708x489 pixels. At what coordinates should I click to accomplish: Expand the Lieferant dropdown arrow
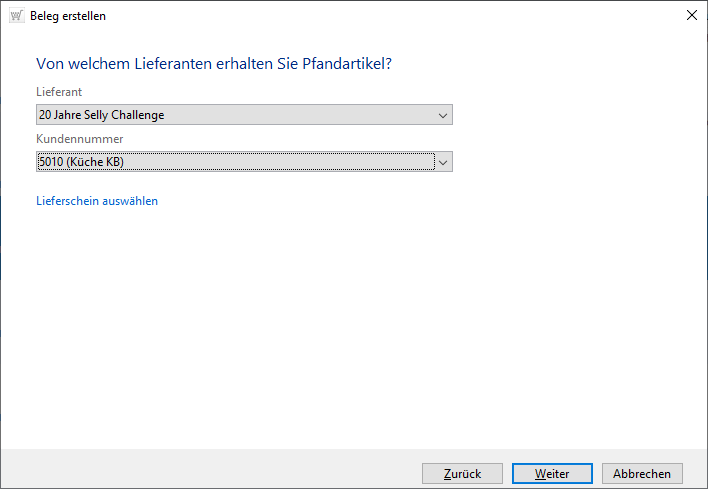(443, 115)
